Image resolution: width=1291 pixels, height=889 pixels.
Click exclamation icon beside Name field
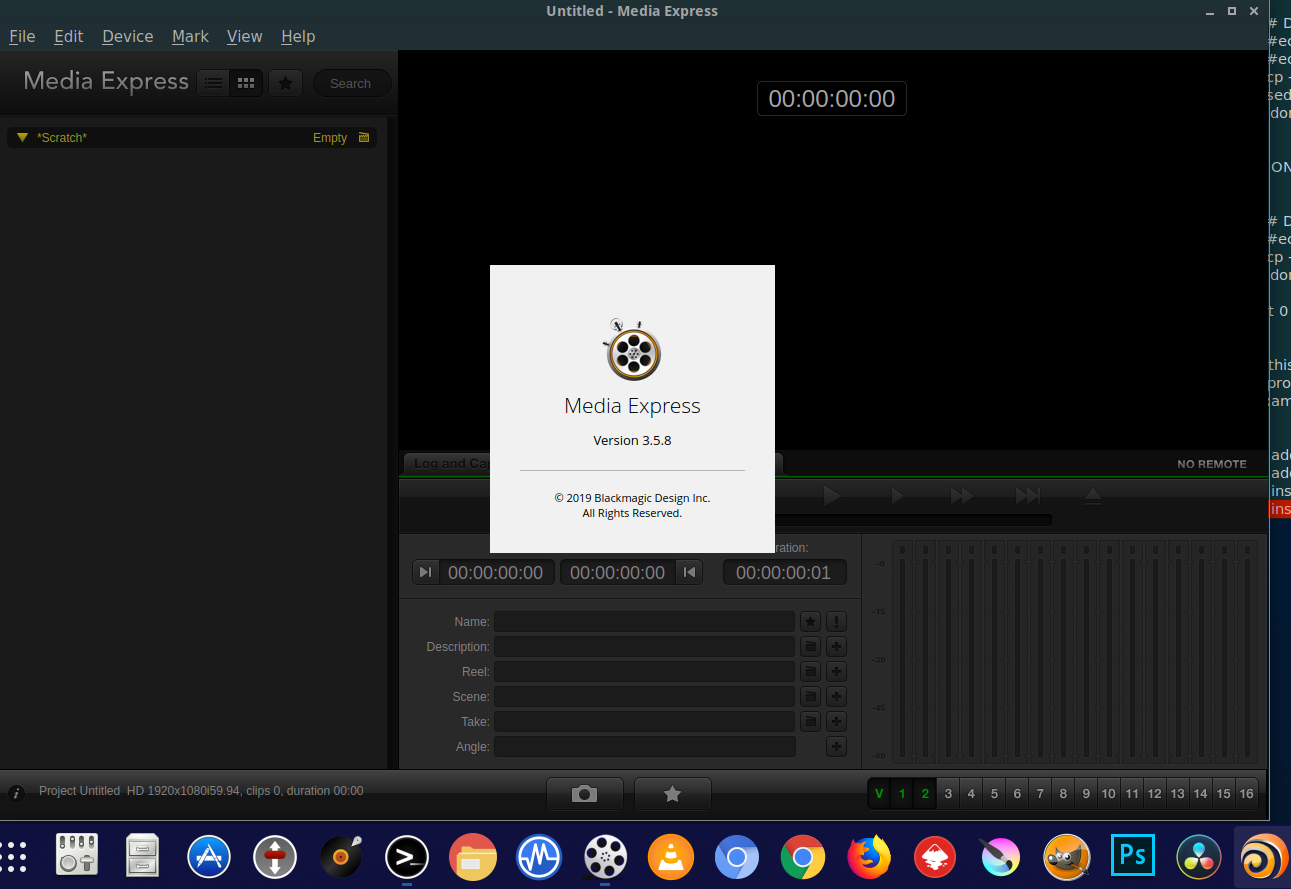click(x=837, y=622)
